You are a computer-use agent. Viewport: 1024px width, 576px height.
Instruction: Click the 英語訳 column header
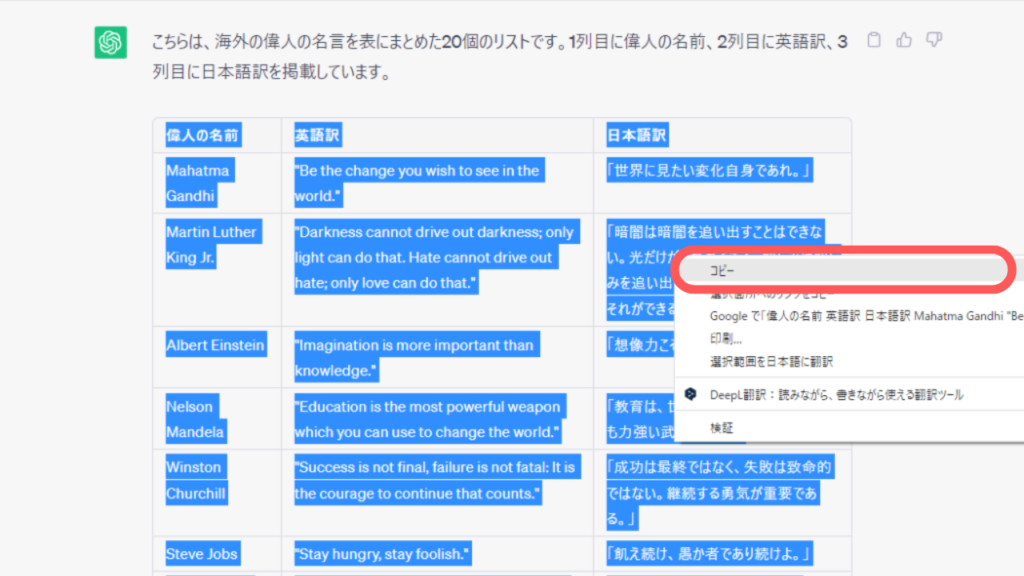click(317, 136)
